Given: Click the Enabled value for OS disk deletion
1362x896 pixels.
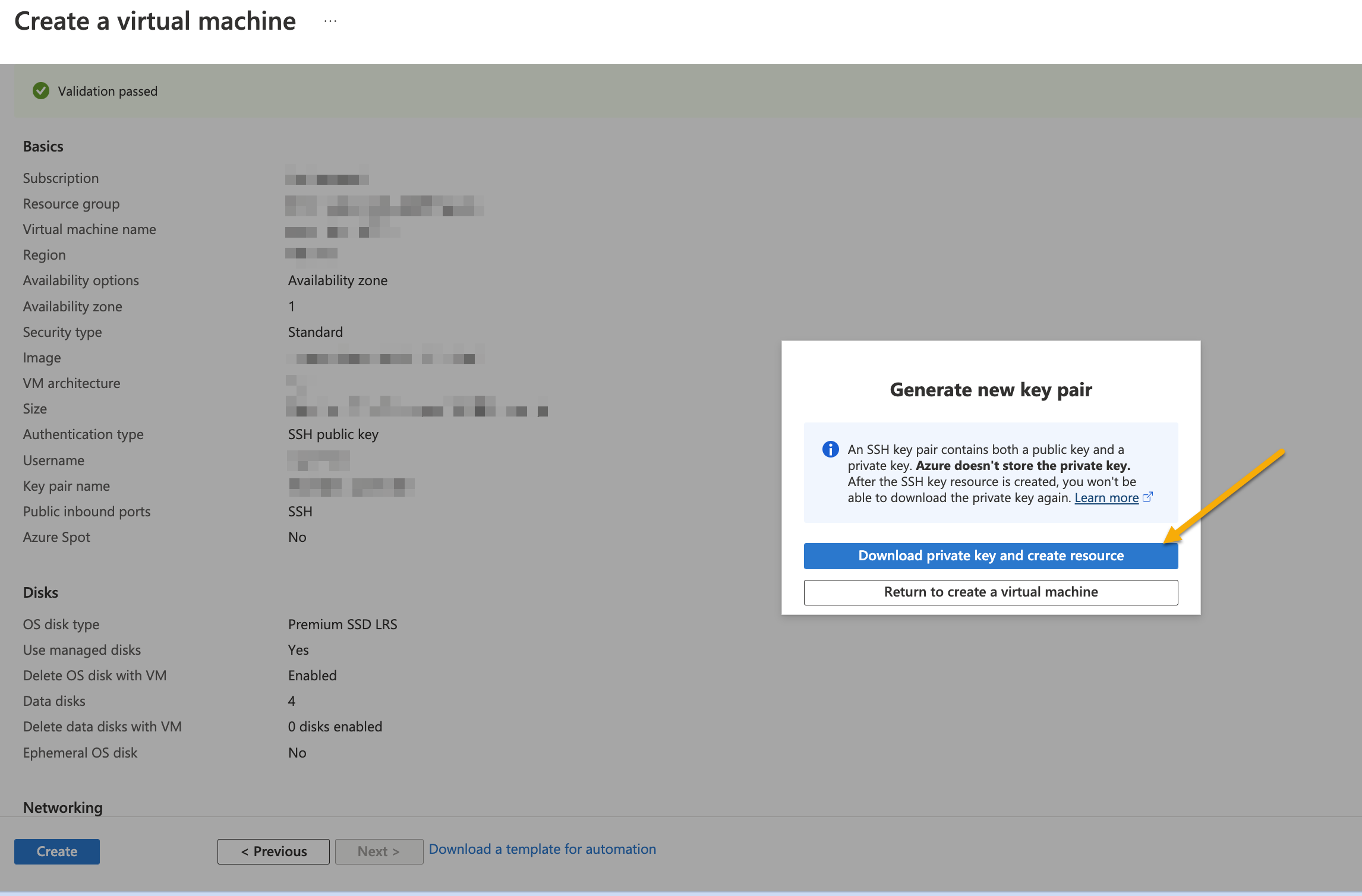Looking at the screenshot, I should (x=313, y=676).
